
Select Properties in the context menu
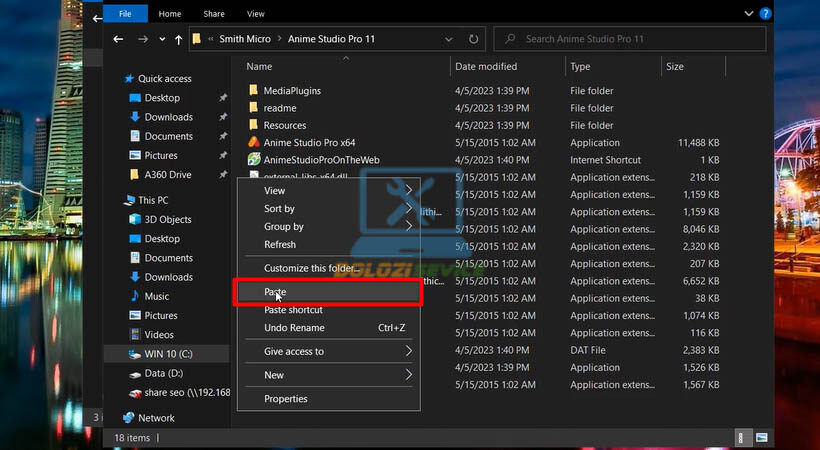tap(285, 399)
